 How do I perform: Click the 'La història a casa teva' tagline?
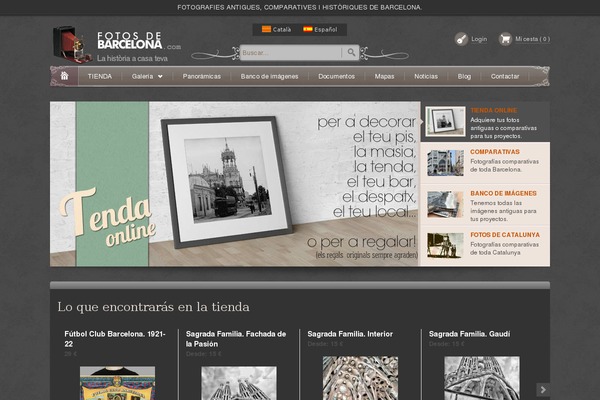pos(132,58)
